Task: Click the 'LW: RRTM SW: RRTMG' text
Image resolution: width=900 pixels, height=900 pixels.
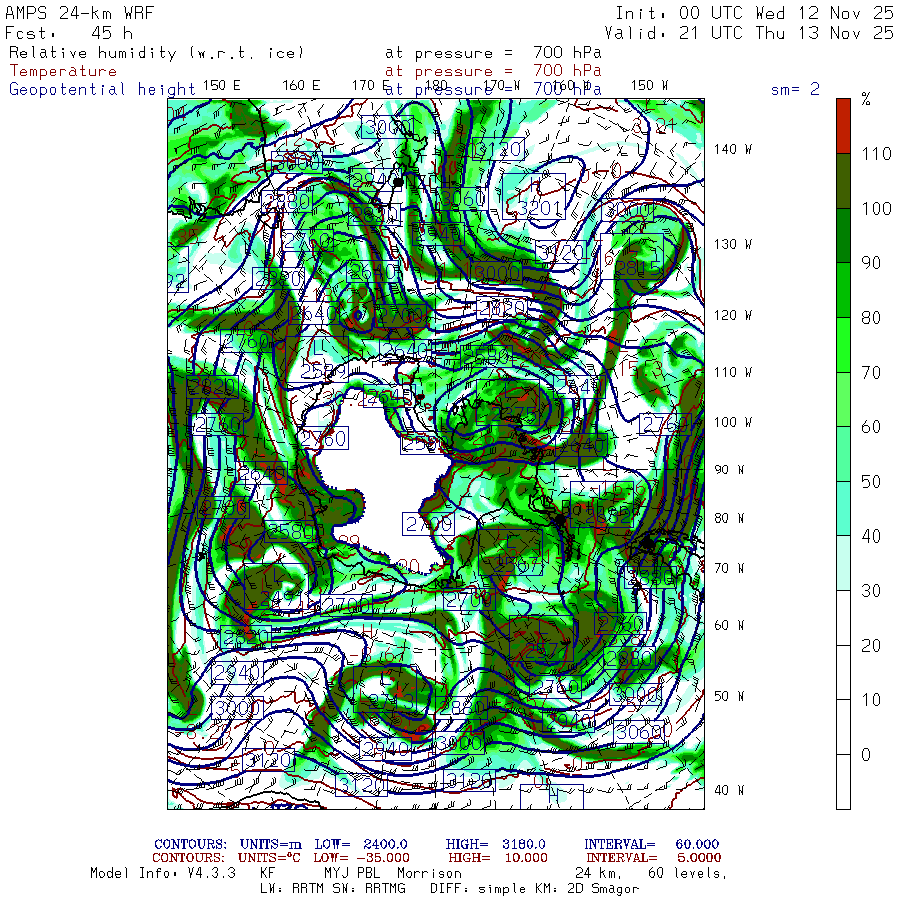Action: coord(333,889)
